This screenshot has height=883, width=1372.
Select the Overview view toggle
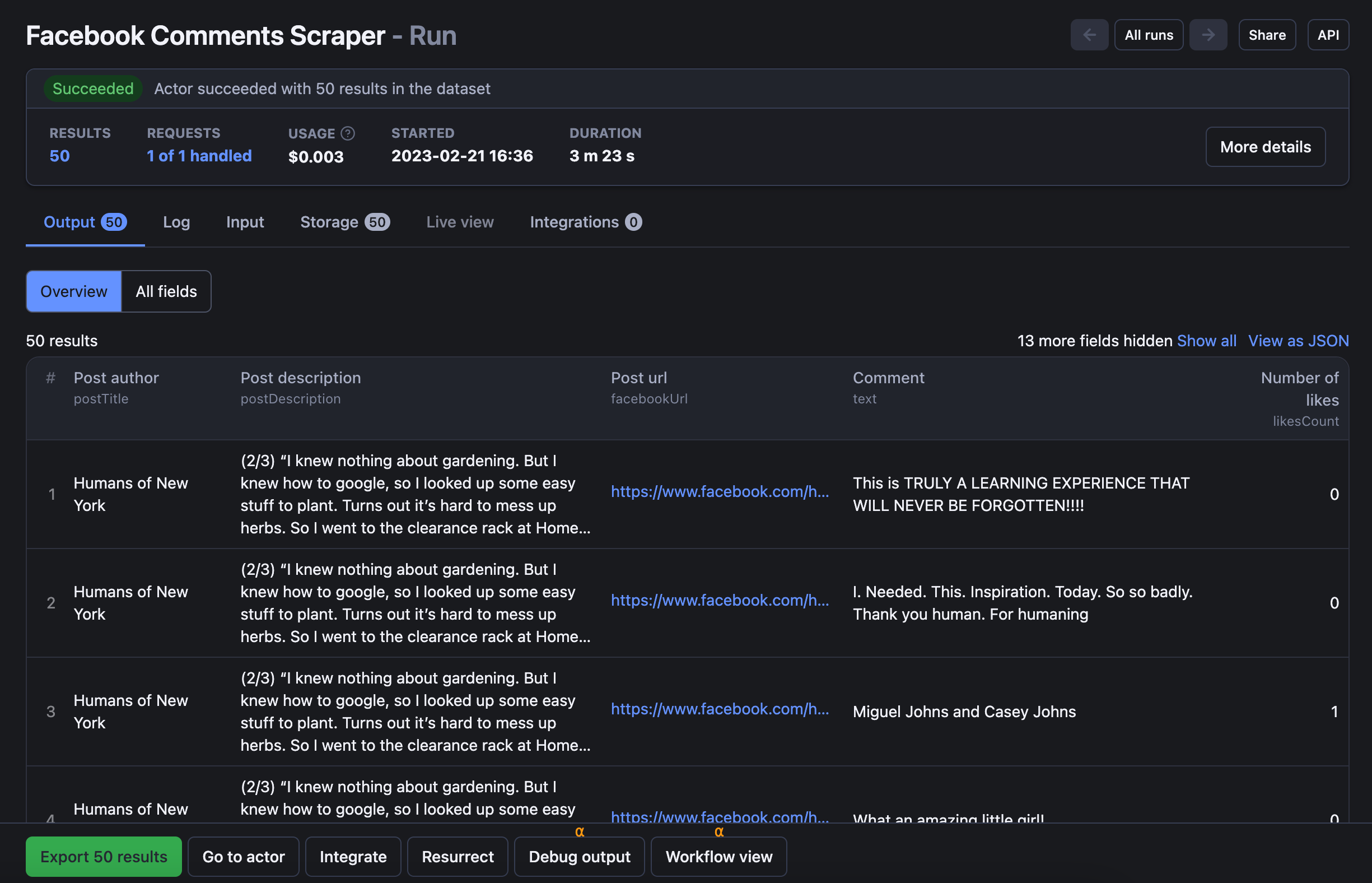click(74, 291)
